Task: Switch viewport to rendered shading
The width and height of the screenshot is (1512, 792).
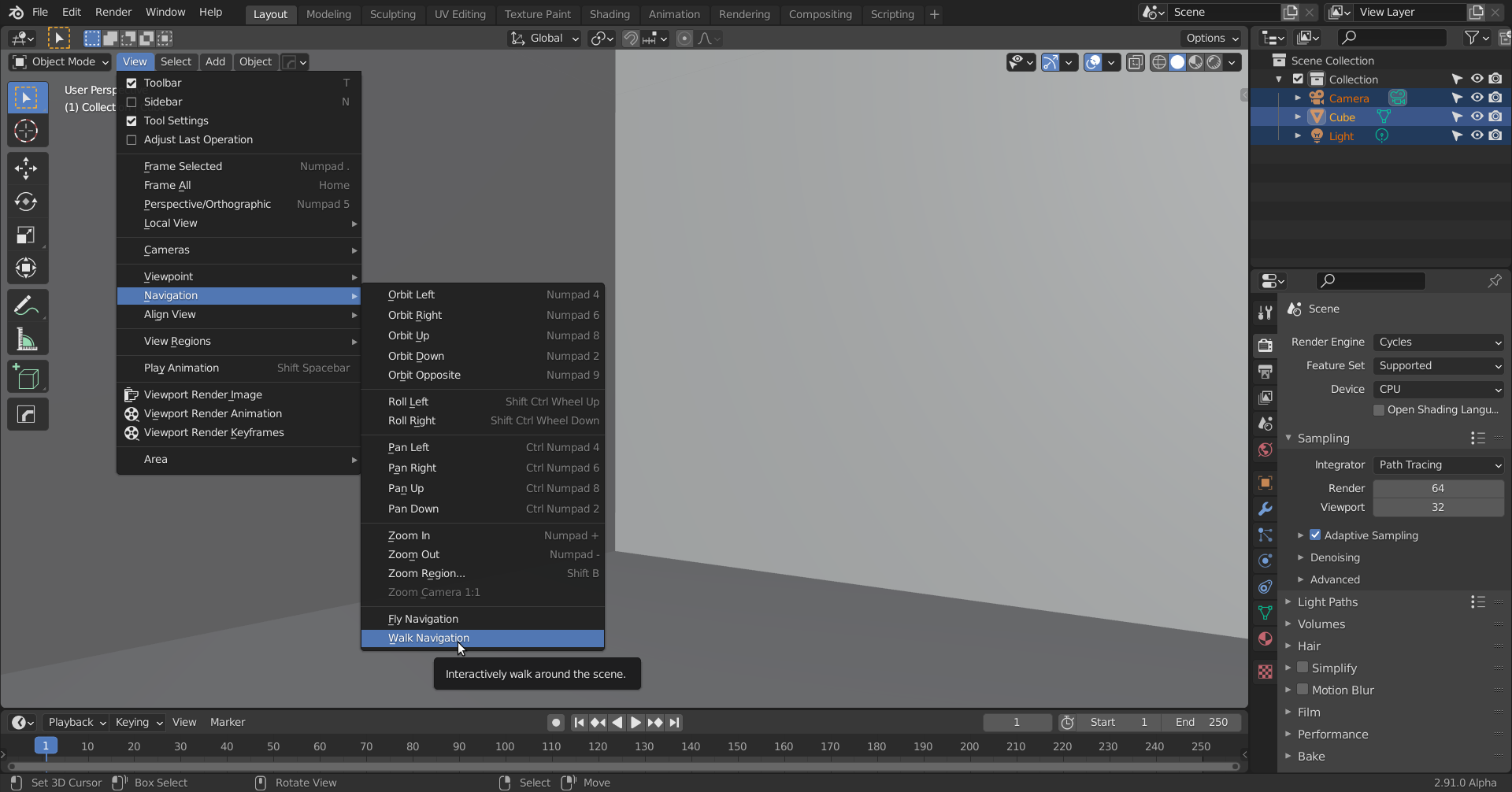Action: [x=1214, y=62]
